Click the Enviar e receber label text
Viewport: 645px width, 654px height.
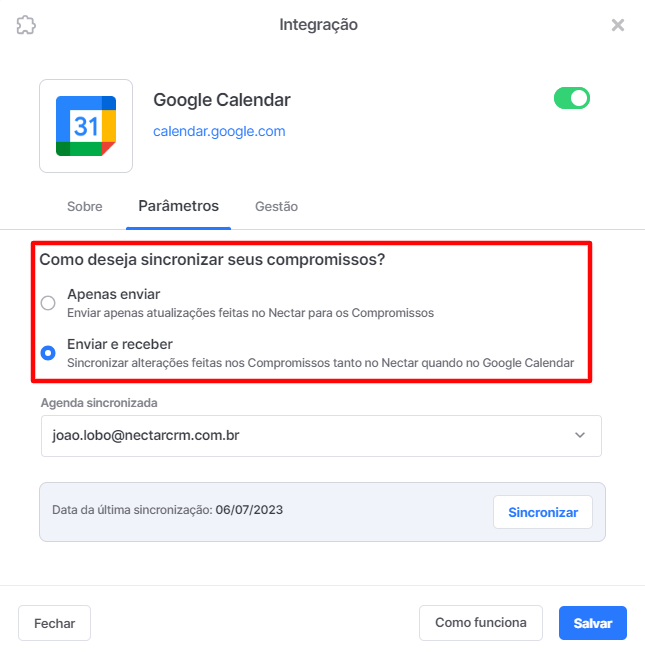pos(120,345)
